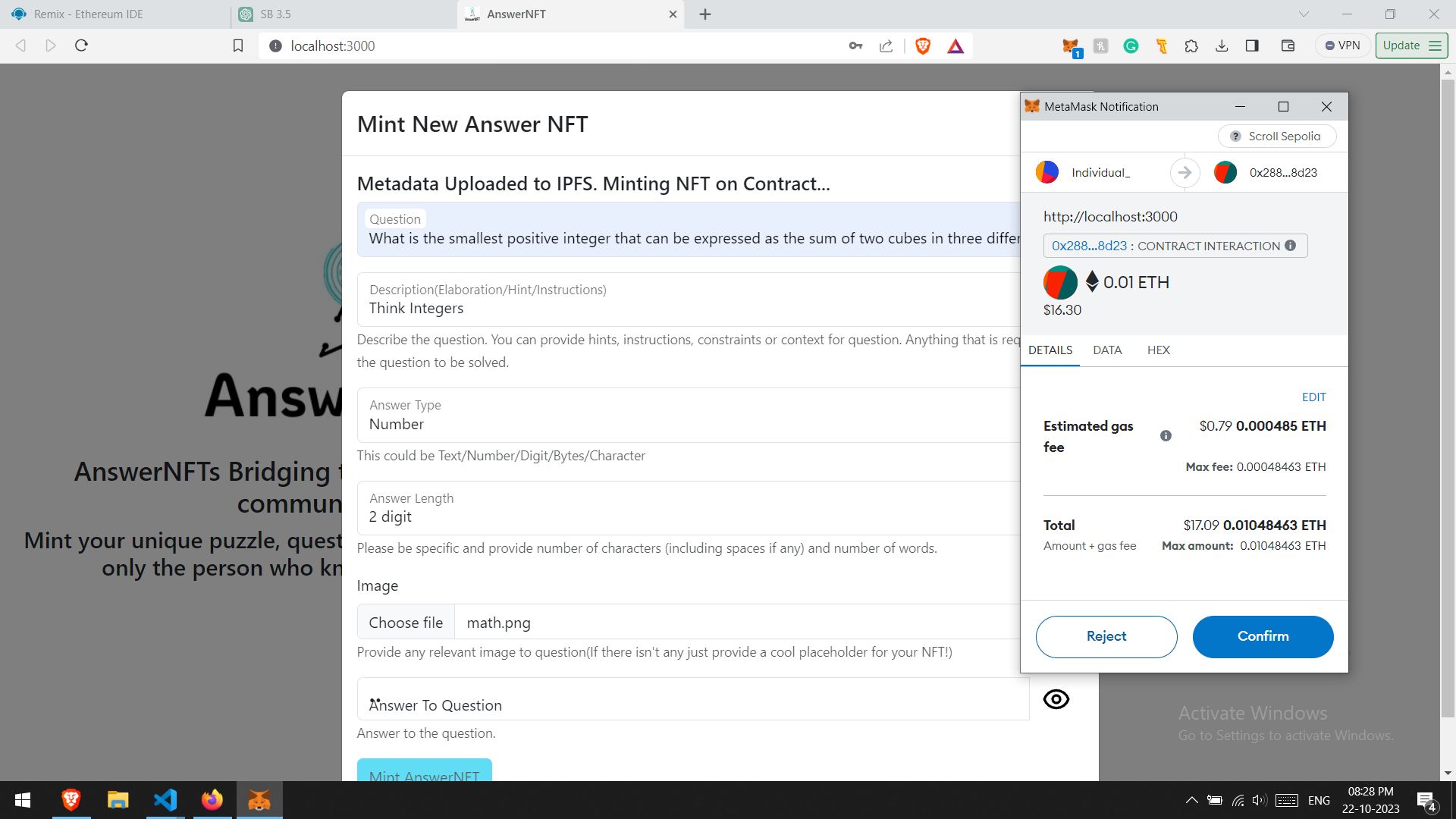This screenshot has height=819, width=1456.
Task: Click the Remix Ethereum IDE tab icon
Action: [18, 14]
